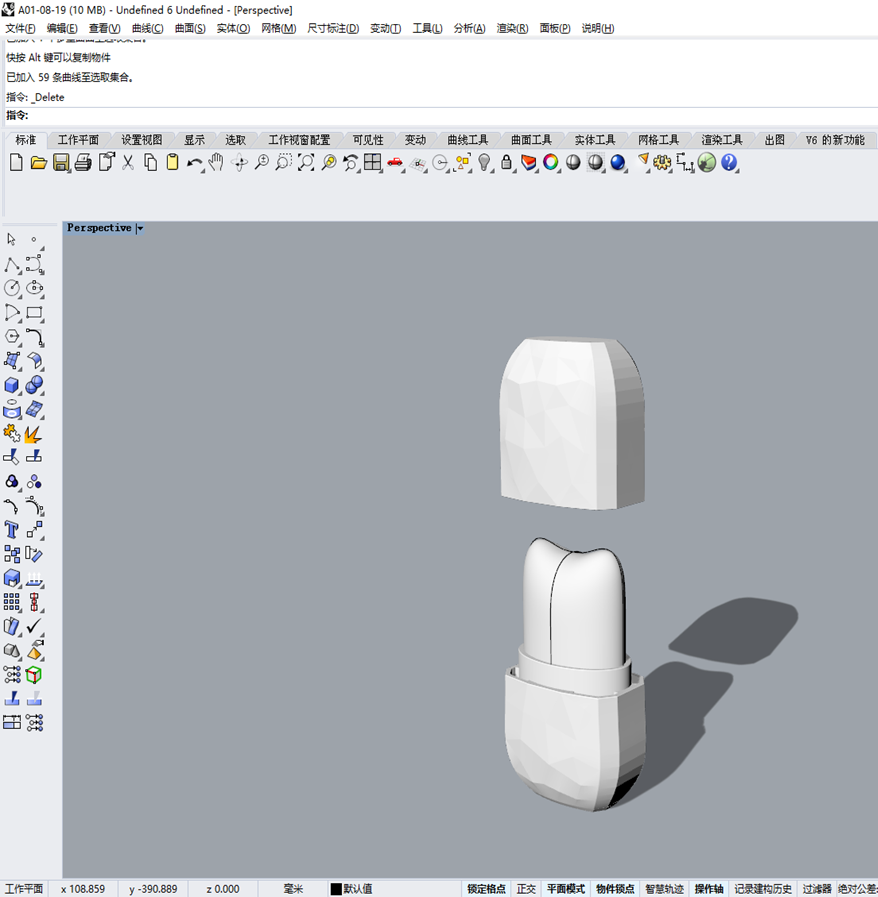Screen dimensions: 878x897
Task: Open the Perspective viewport title dropdown
Action: coord(140,227)
